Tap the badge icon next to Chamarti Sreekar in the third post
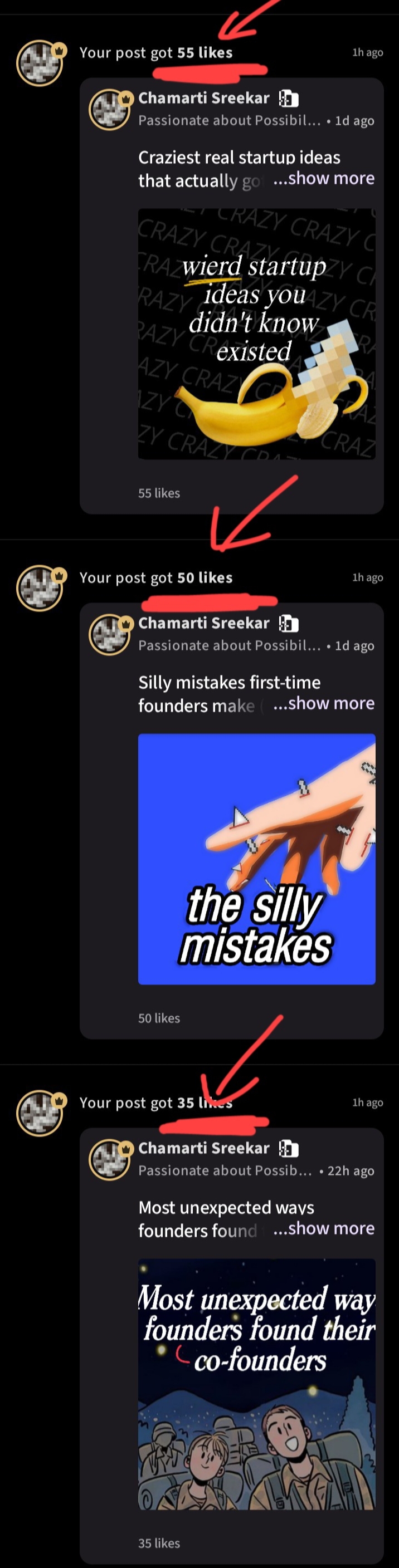Viewport: 399px width, 1568px height. point(288,1148)
